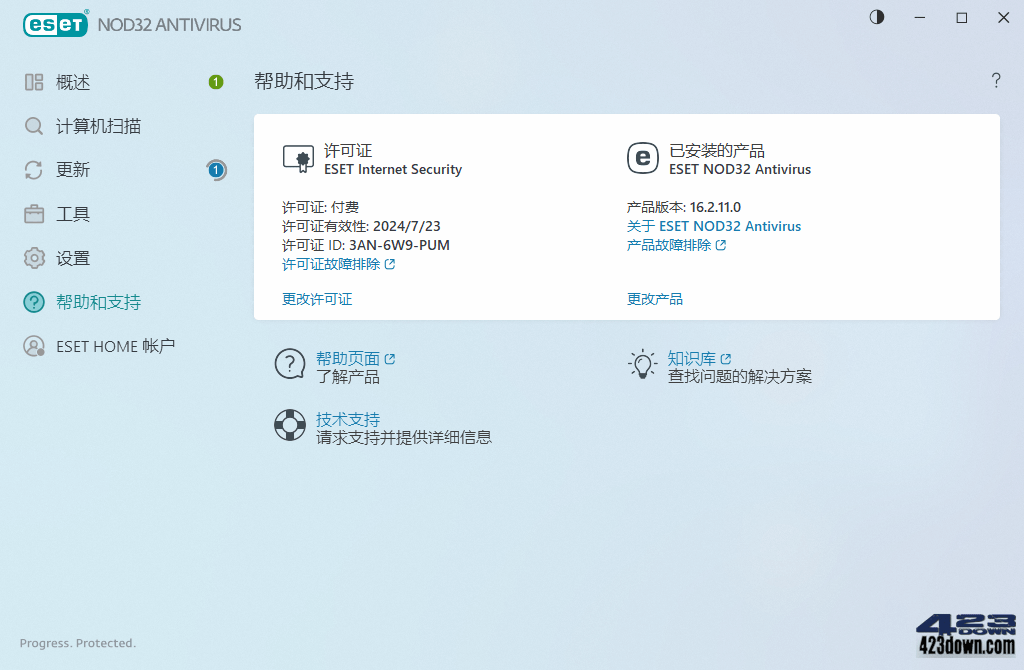Open ESET HOME 帐户 account icon

(33, 346)
